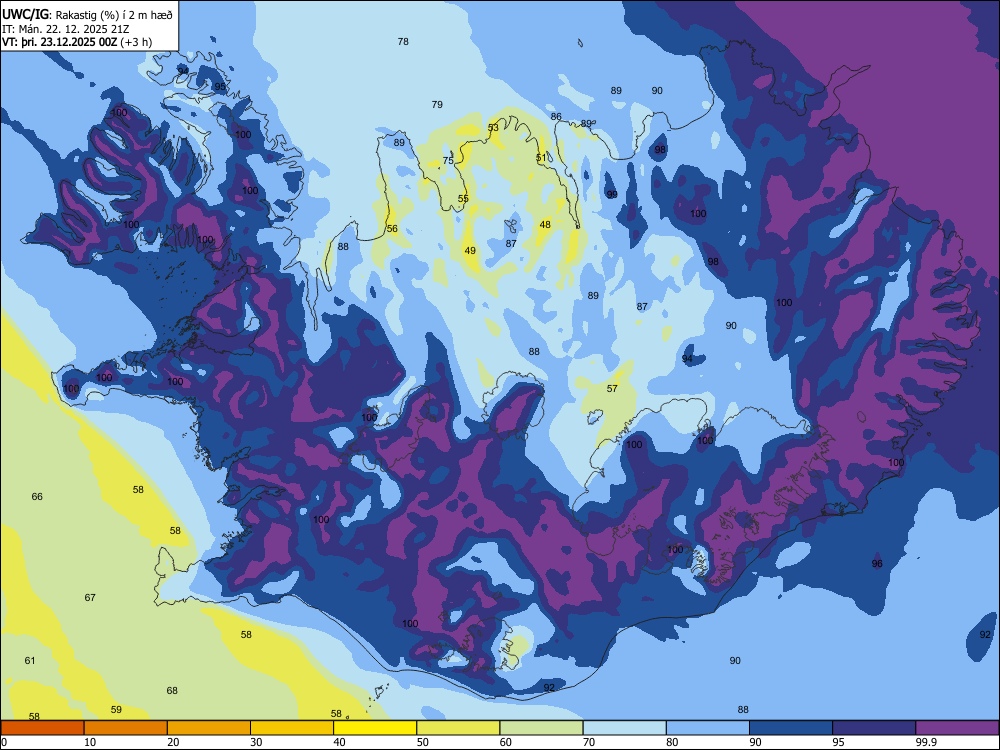
Task: Pick the dark navy 95–99.9 legend swatch
Action: [874, 728]
